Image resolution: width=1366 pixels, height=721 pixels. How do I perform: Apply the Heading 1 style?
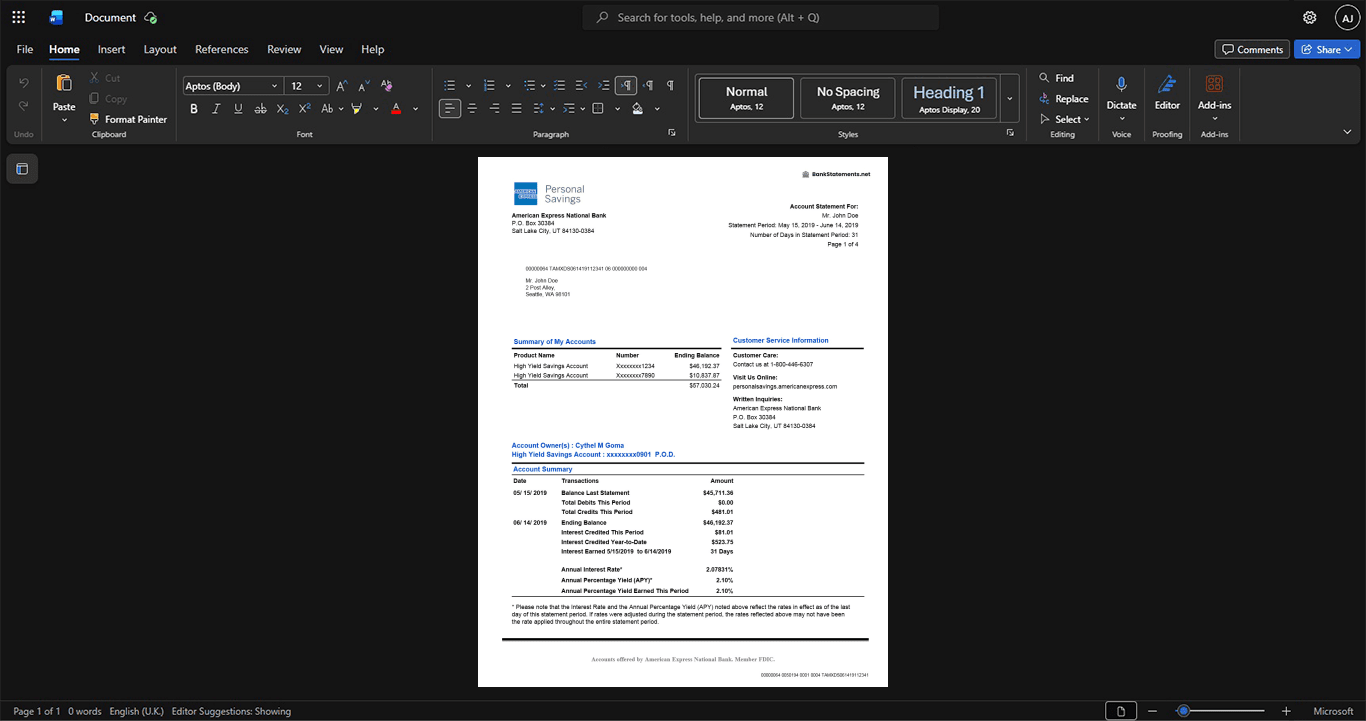click(949, 98)
